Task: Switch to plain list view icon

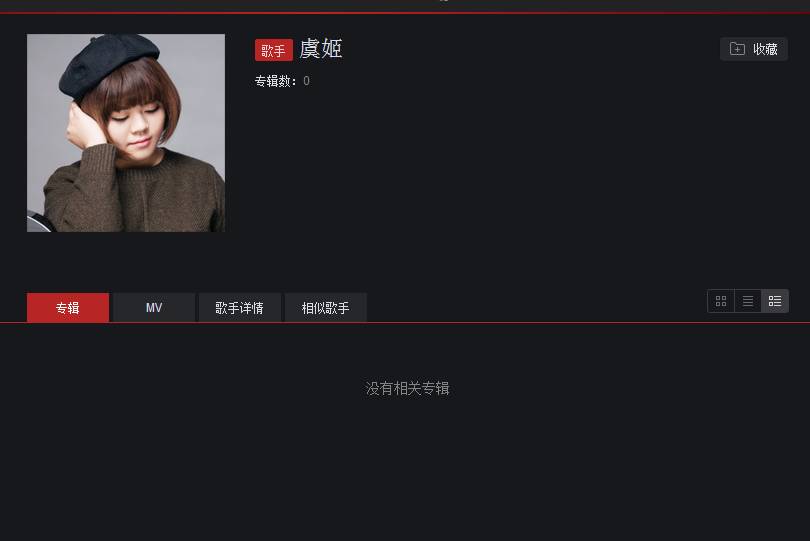Action: click(747, 301)
